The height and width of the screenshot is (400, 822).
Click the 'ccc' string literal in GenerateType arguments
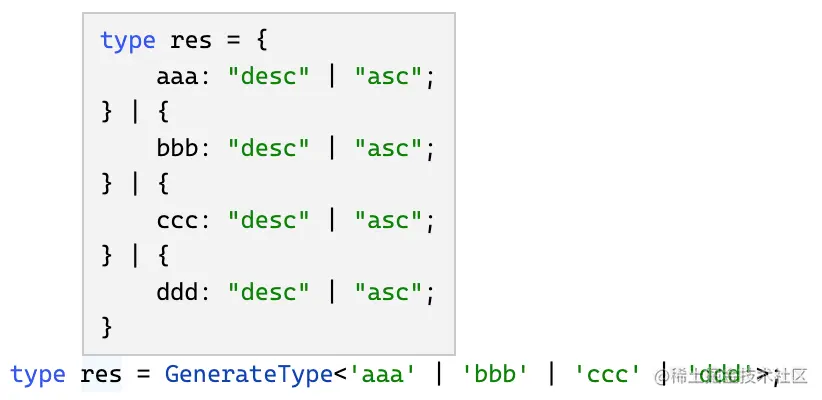pyautogui.click(x=607, y=375)
